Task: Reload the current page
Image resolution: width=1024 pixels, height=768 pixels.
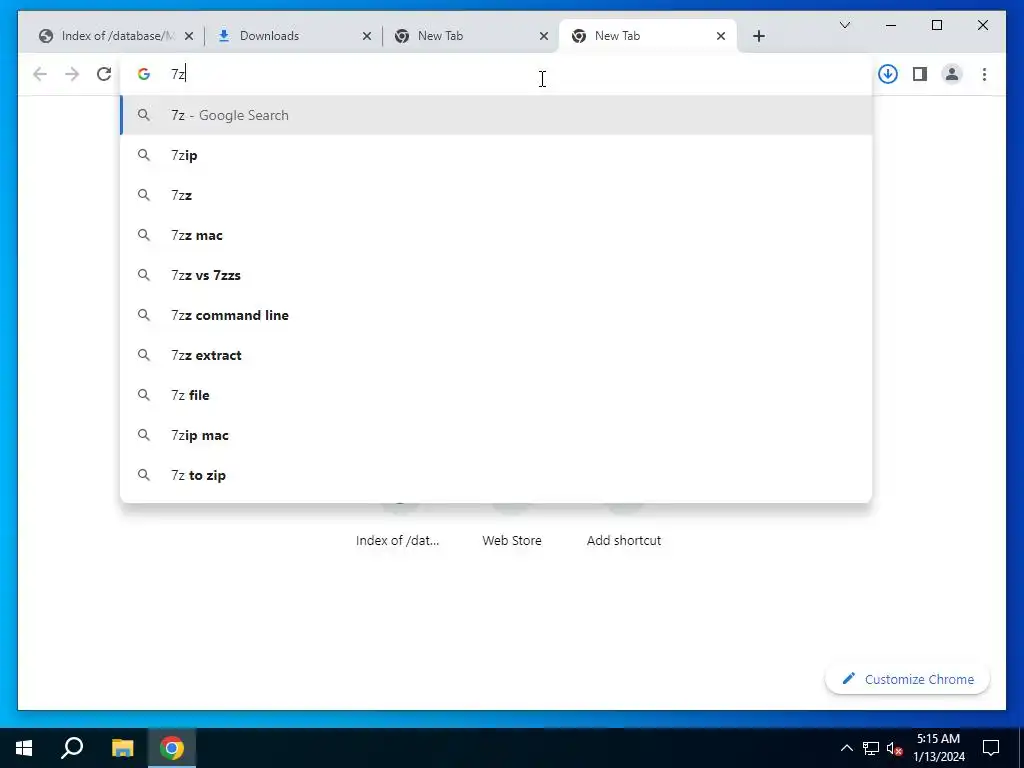Action: click(104, 74)
